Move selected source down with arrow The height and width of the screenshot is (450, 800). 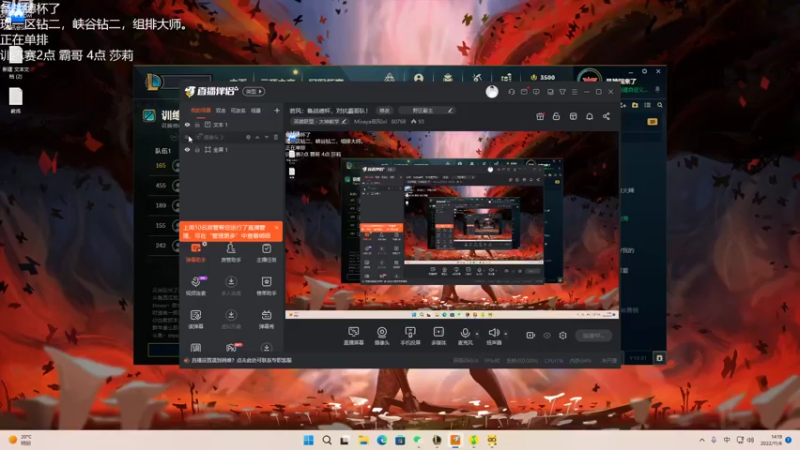point(266,137)
